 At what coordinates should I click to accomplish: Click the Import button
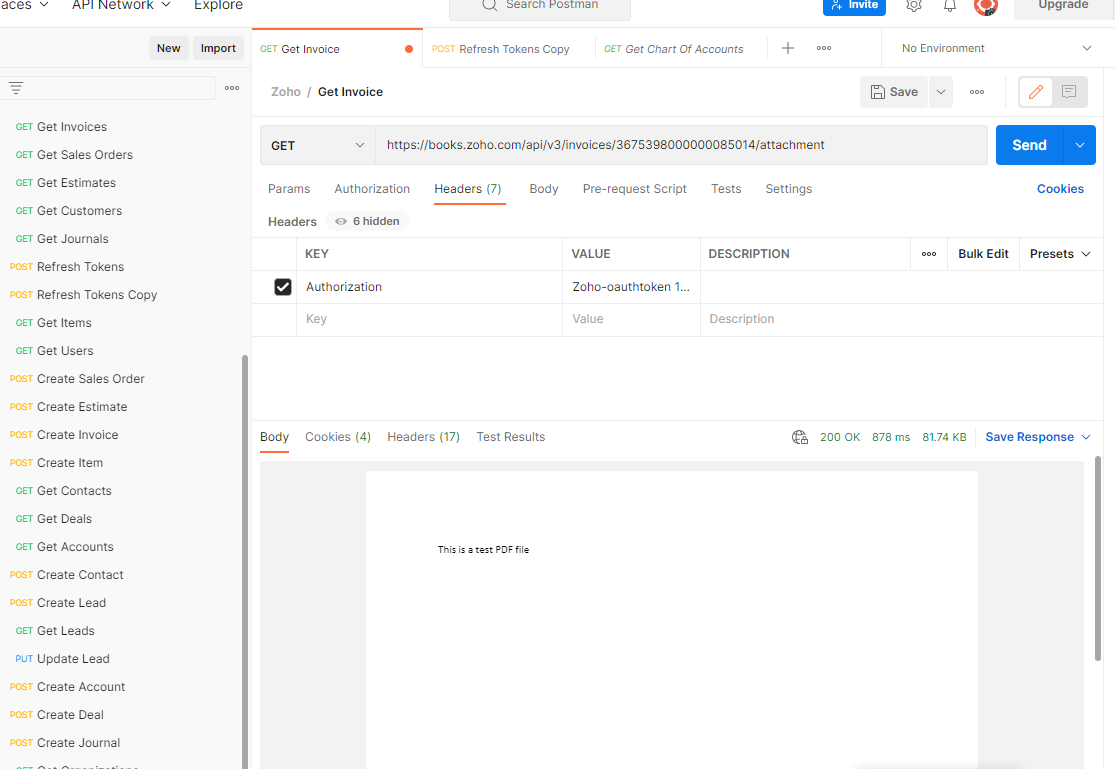click(x=218, y=48)
